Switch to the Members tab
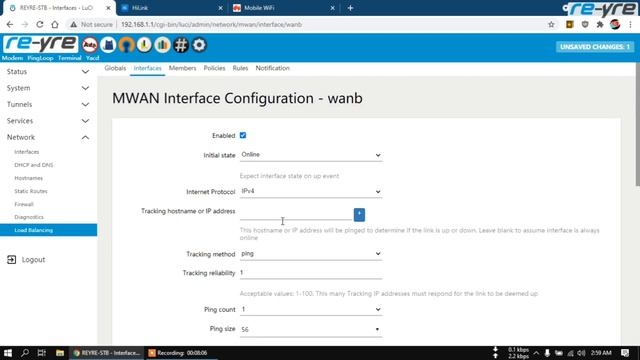Image resolution: width=640 pixels, height=360 pixels. pyautogui.click(x=182, y=68)
